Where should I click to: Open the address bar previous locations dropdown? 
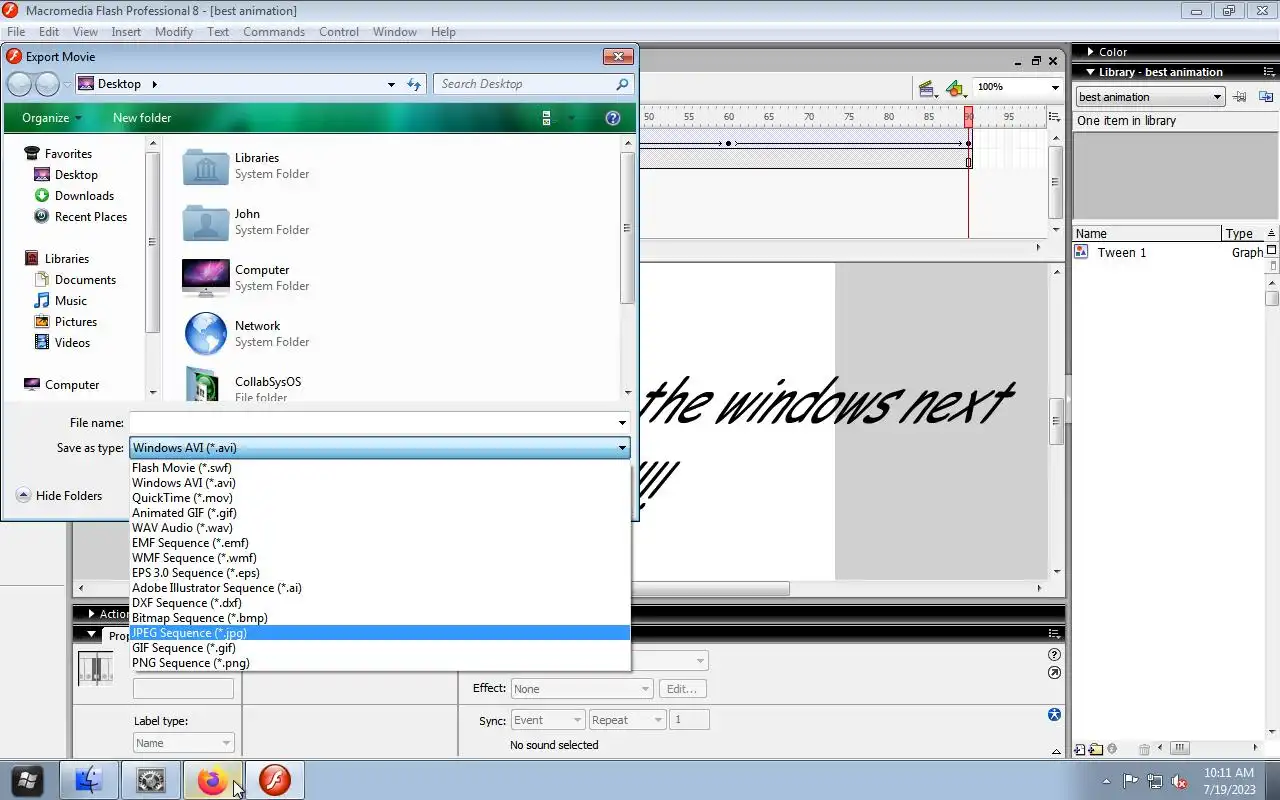[391, 84]
